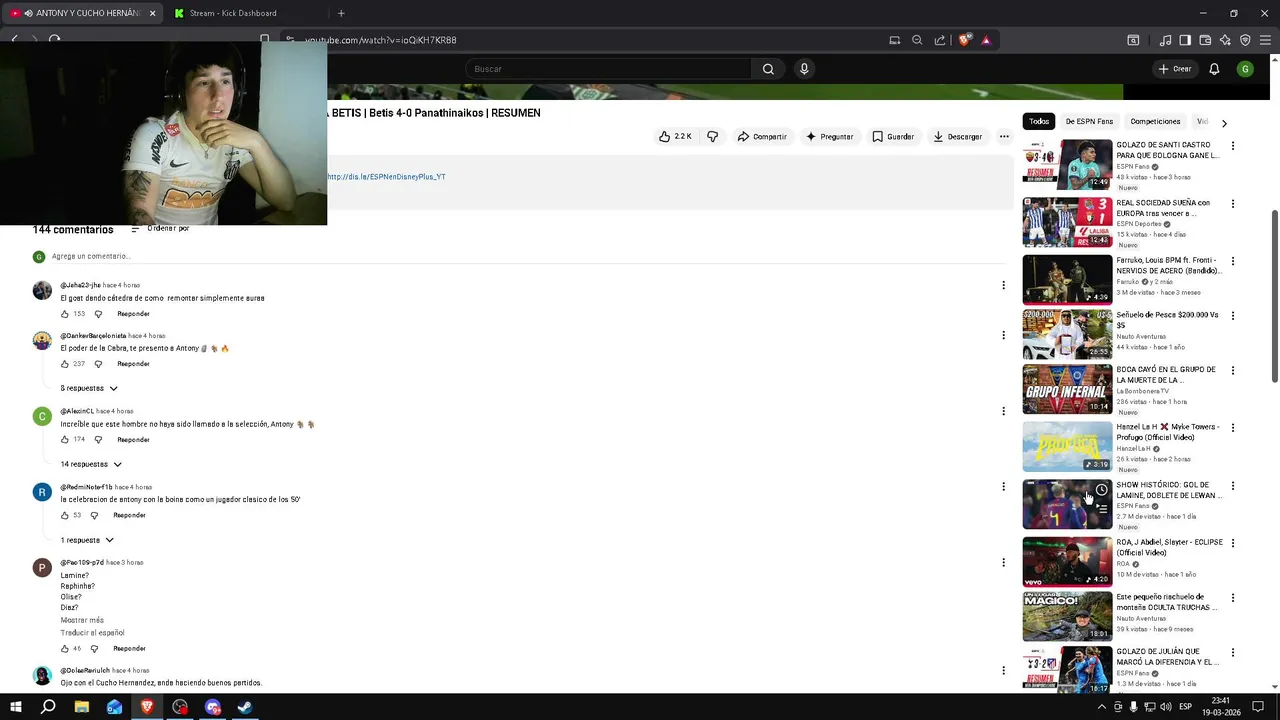
Task: Add SHOW HISTÓRICO video to watch later
Action: (1101, 490)
